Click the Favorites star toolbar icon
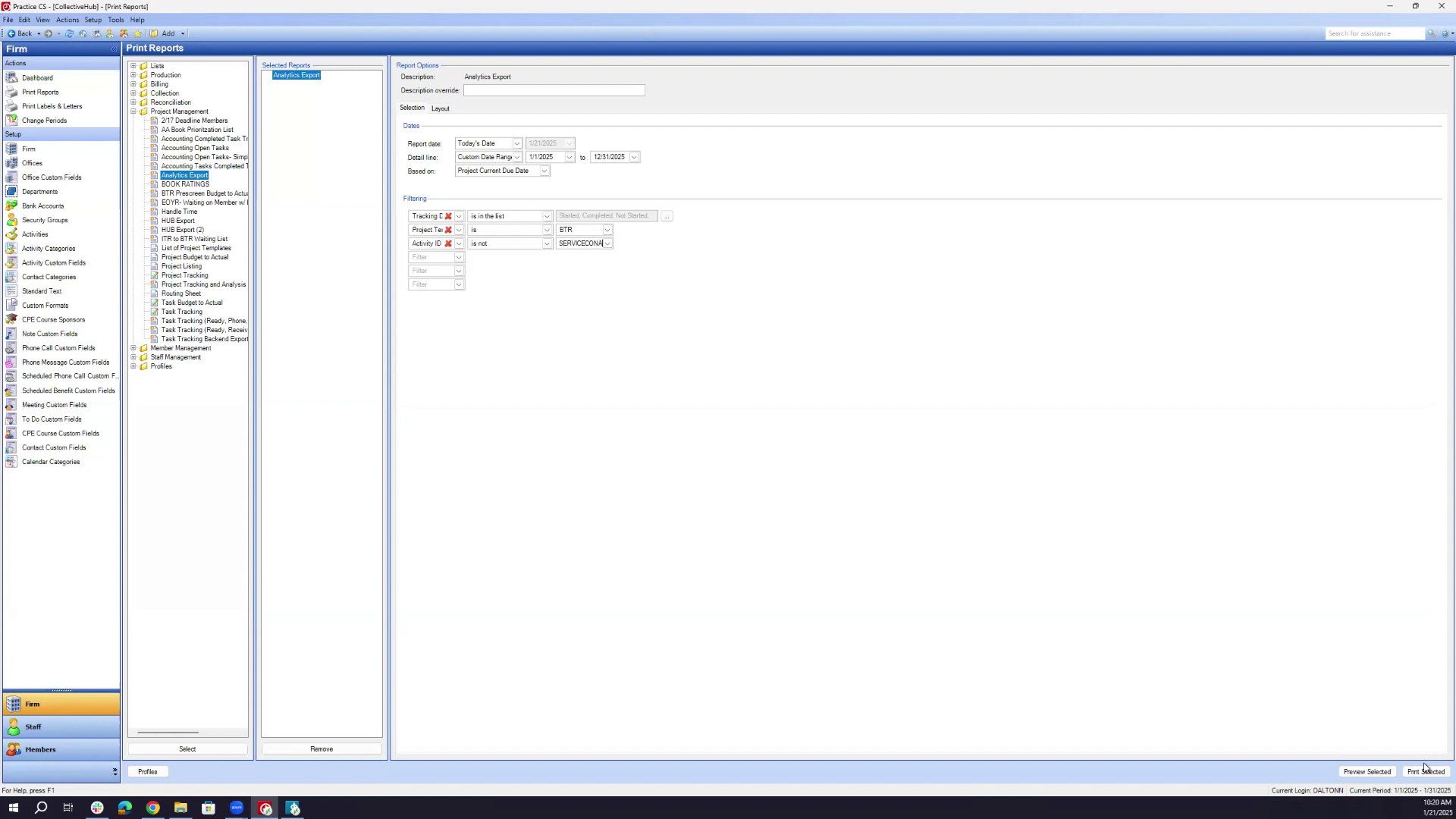 coord(137,33)
